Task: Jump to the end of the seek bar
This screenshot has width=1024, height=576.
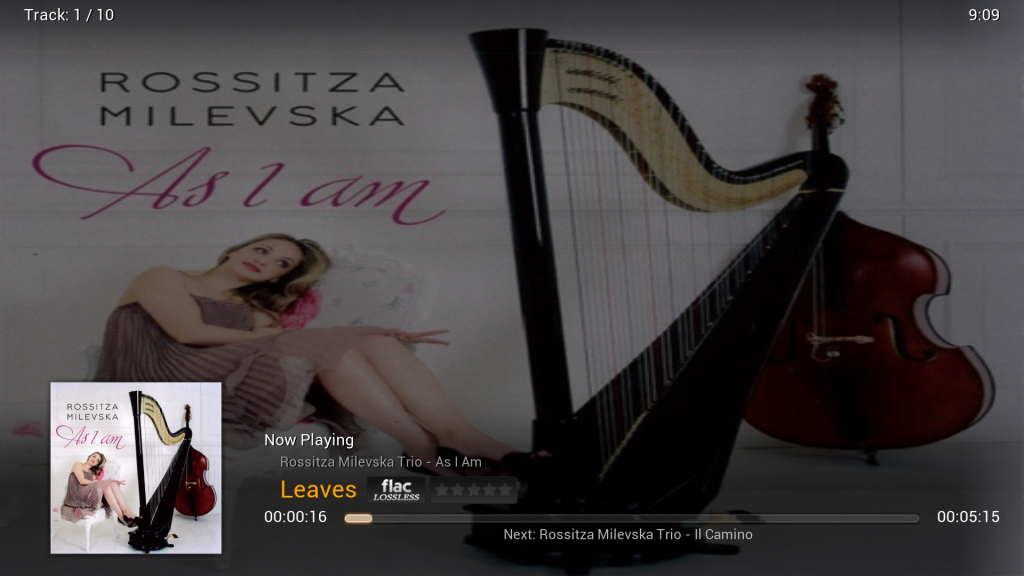Action: pyautogui.click(x=916, y=519)
